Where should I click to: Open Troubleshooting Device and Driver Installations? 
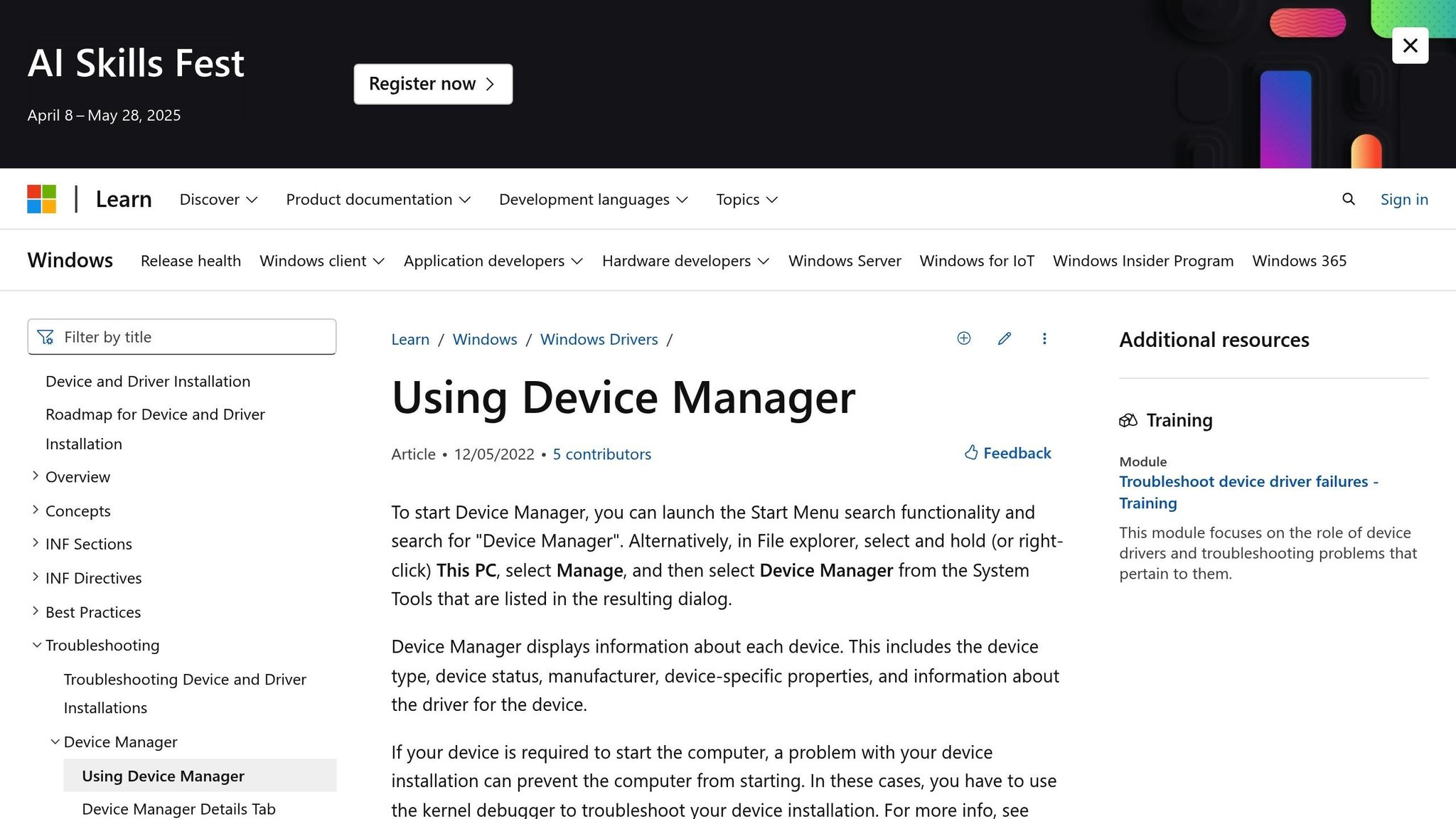185,693
